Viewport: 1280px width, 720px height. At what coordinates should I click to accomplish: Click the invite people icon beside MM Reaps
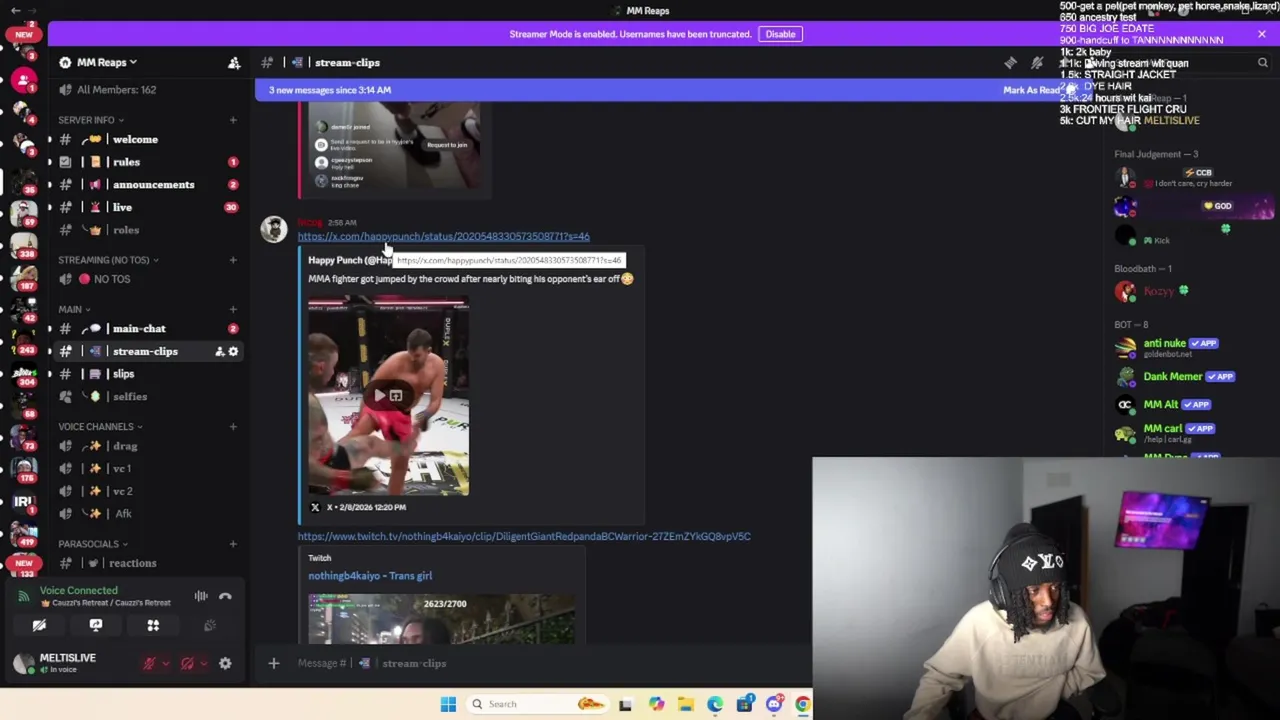(x=234, y=62)
